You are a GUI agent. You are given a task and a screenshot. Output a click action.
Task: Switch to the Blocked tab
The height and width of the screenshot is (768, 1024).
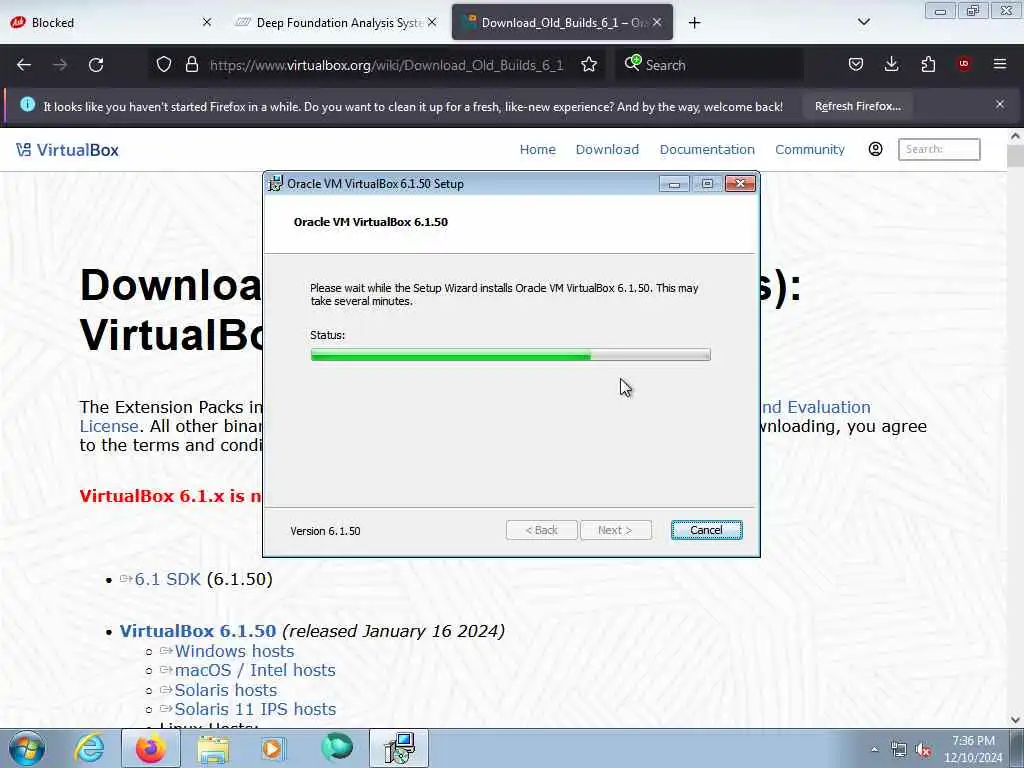point(111,22)
